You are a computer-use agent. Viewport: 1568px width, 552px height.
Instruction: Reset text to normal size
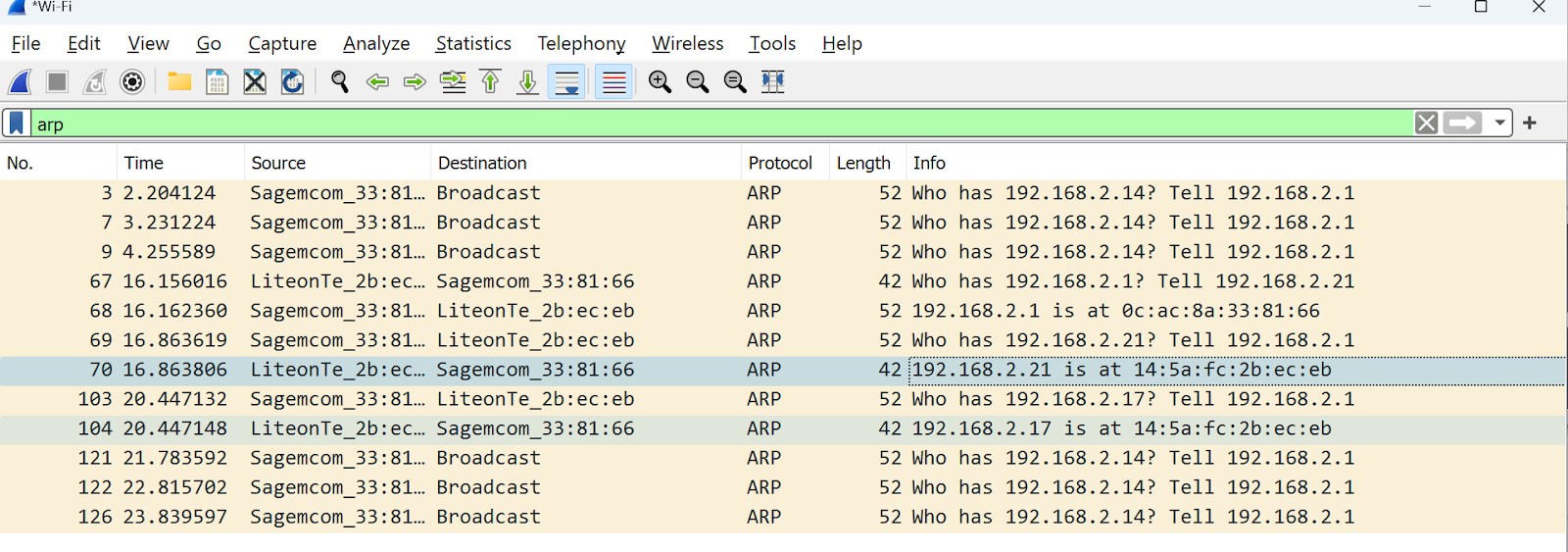735,81
